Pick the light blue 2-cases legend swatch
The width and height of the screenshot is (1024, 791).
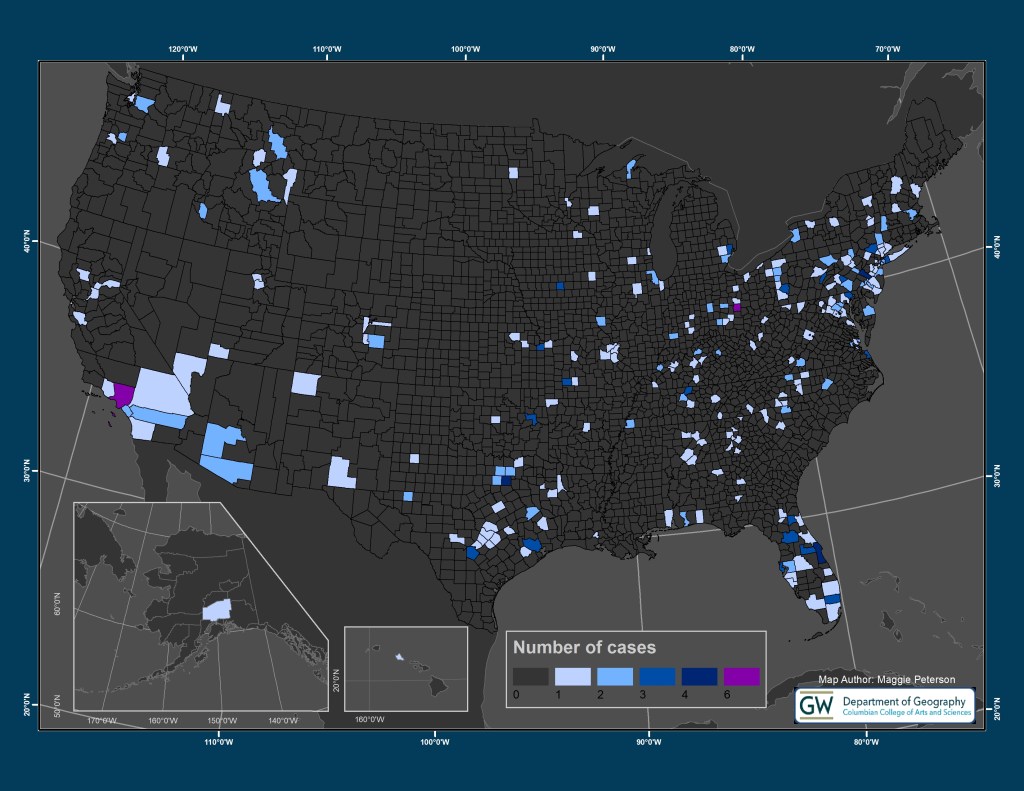click(615, 677)
